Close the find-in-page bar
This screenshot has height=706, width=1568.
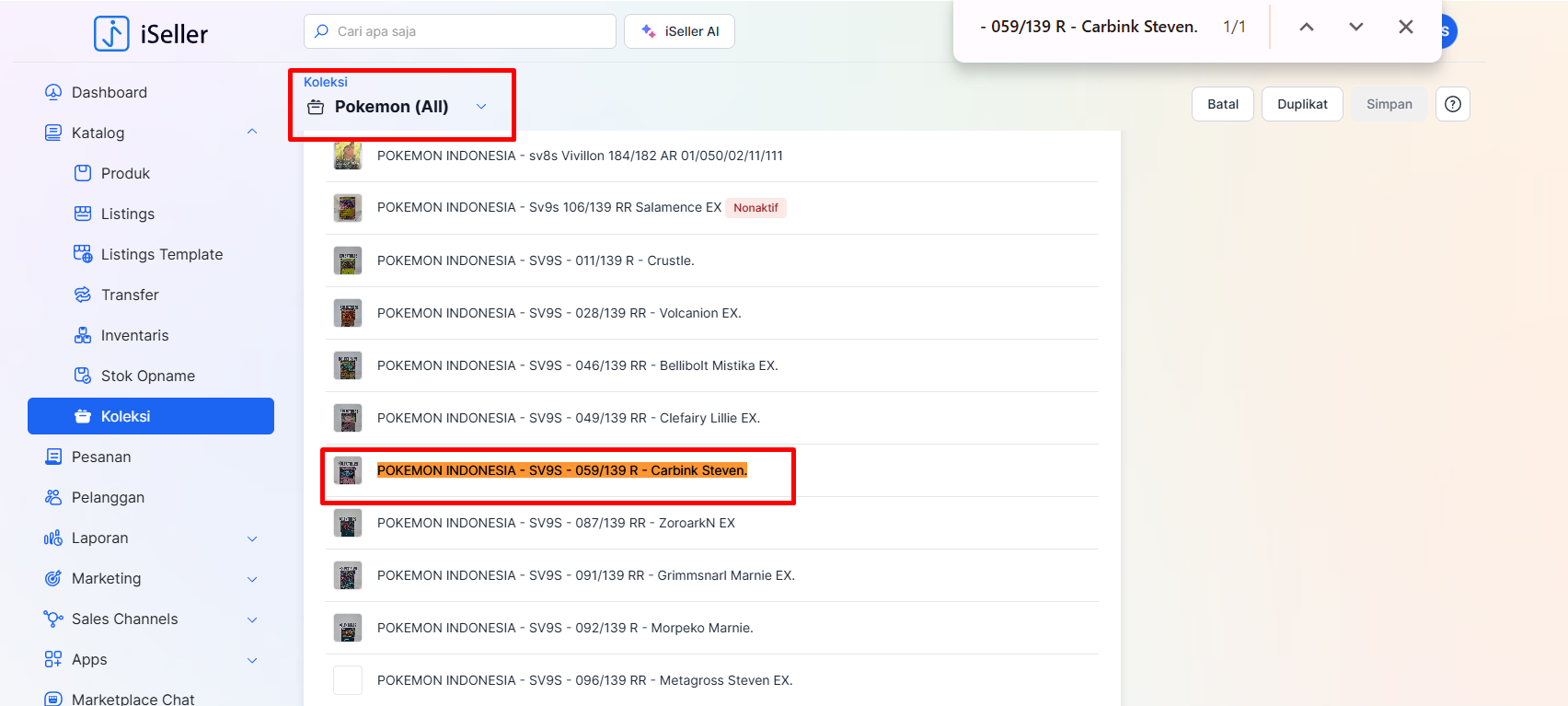click(x=1406, y=27)
